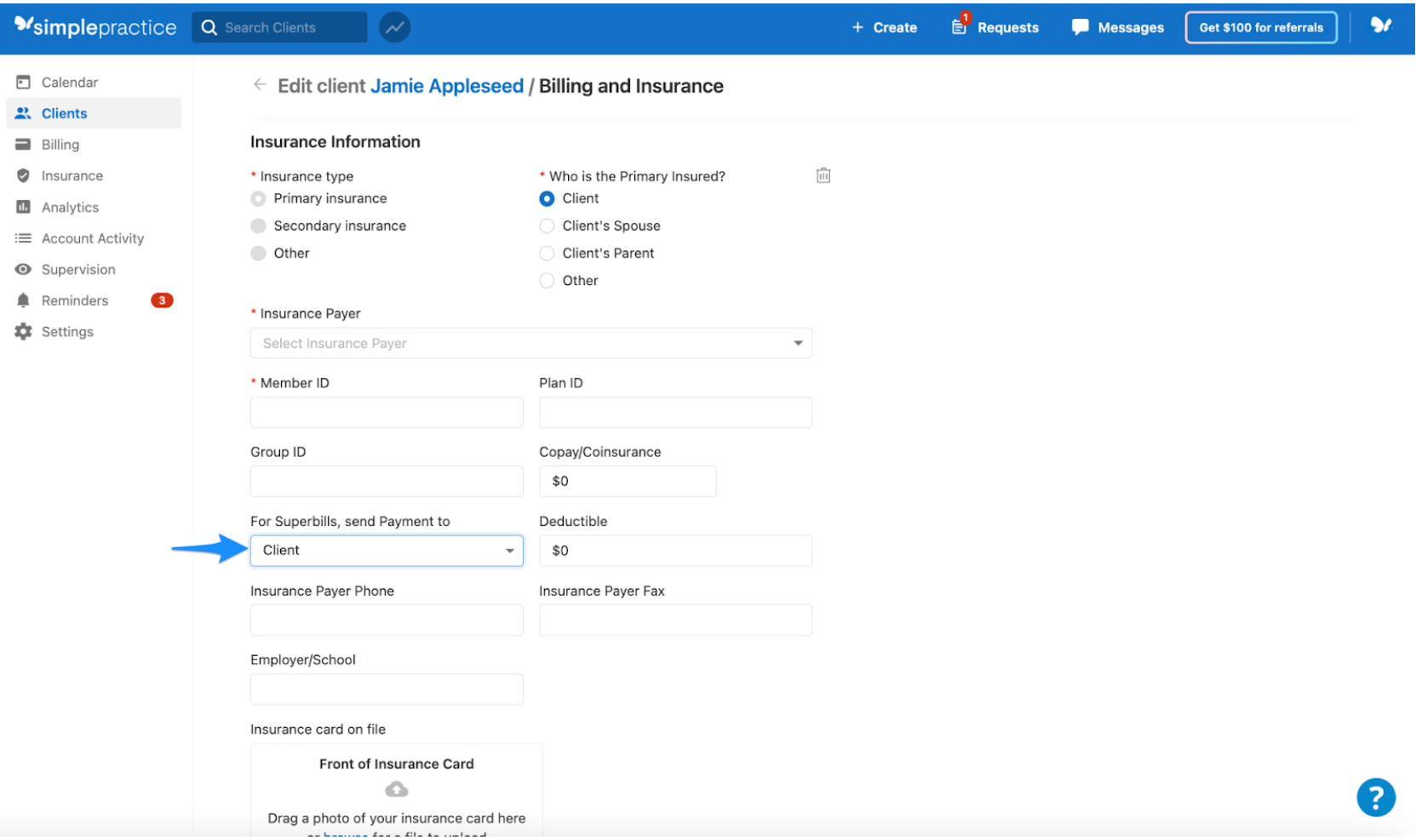Open Jamie Appleseed client profile link
The width and height of the screenshot is (1416, 840).
coord(446,85)
